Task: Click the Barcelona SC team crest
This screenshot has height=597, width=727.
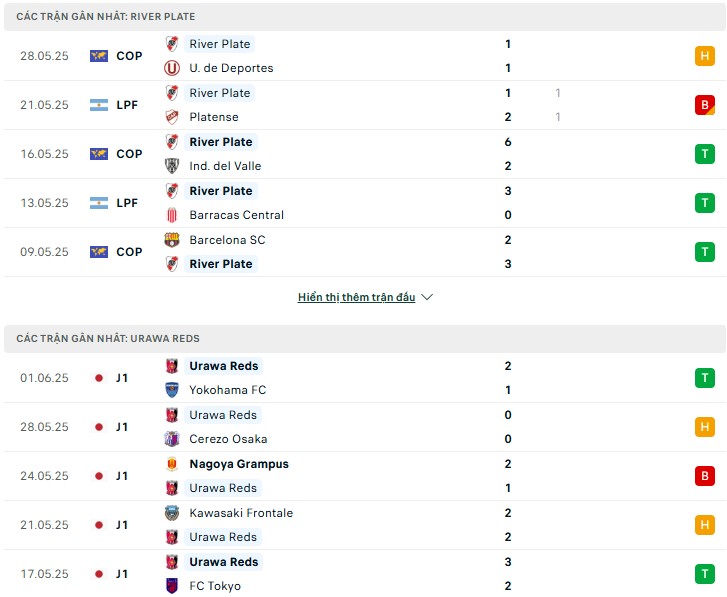Action: coord(172,240)
